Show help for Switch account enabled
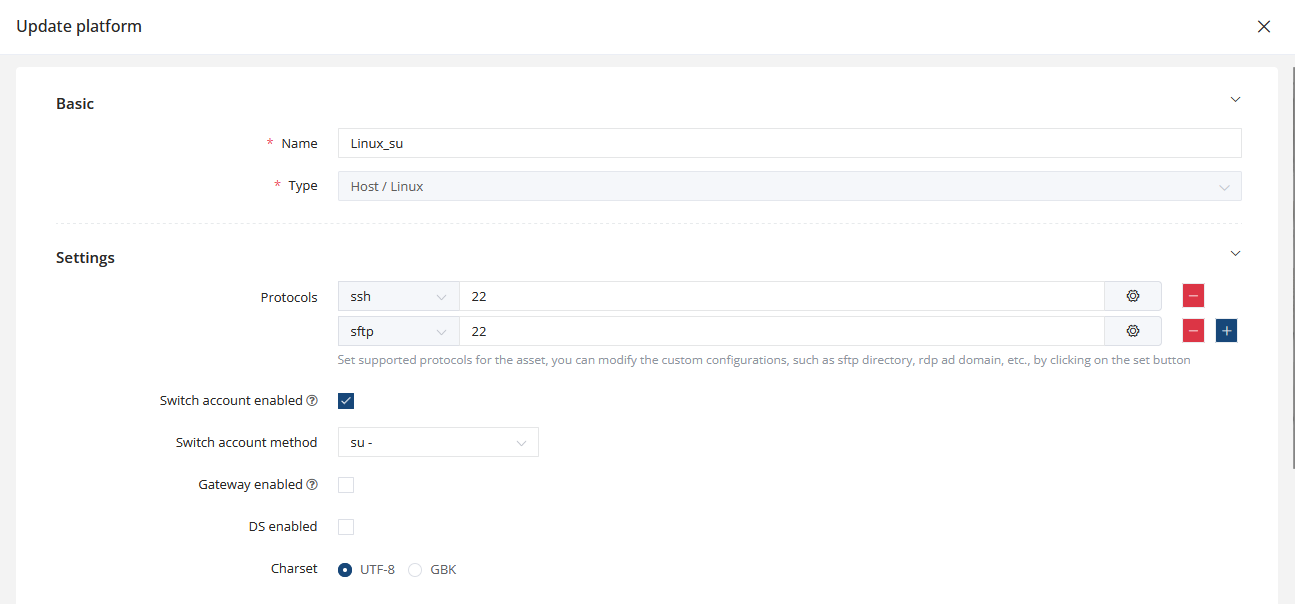 (312, 401)
